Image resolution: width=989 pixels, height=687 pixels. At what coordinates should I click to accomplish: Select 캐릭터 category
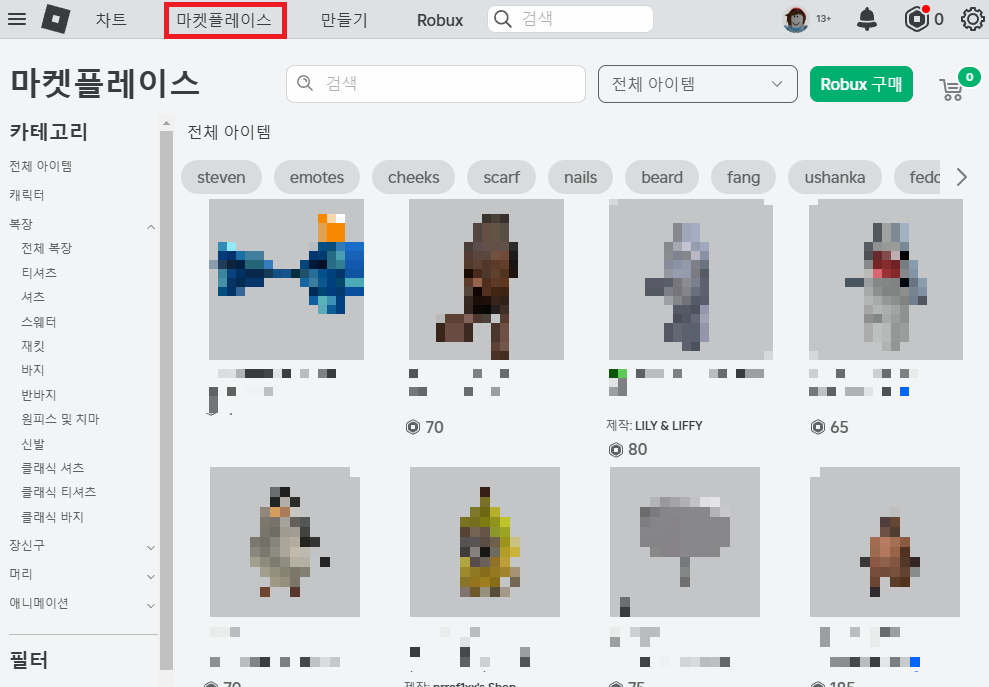pos(26,195)
